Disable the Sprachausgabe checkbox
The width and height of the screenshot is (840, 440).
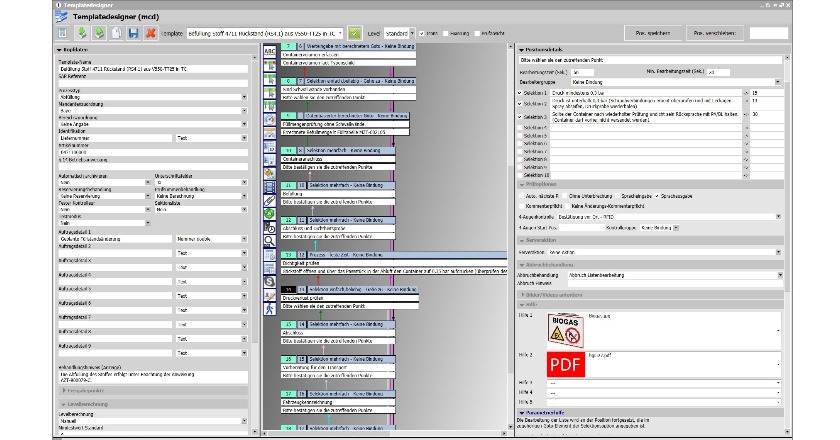657,196
